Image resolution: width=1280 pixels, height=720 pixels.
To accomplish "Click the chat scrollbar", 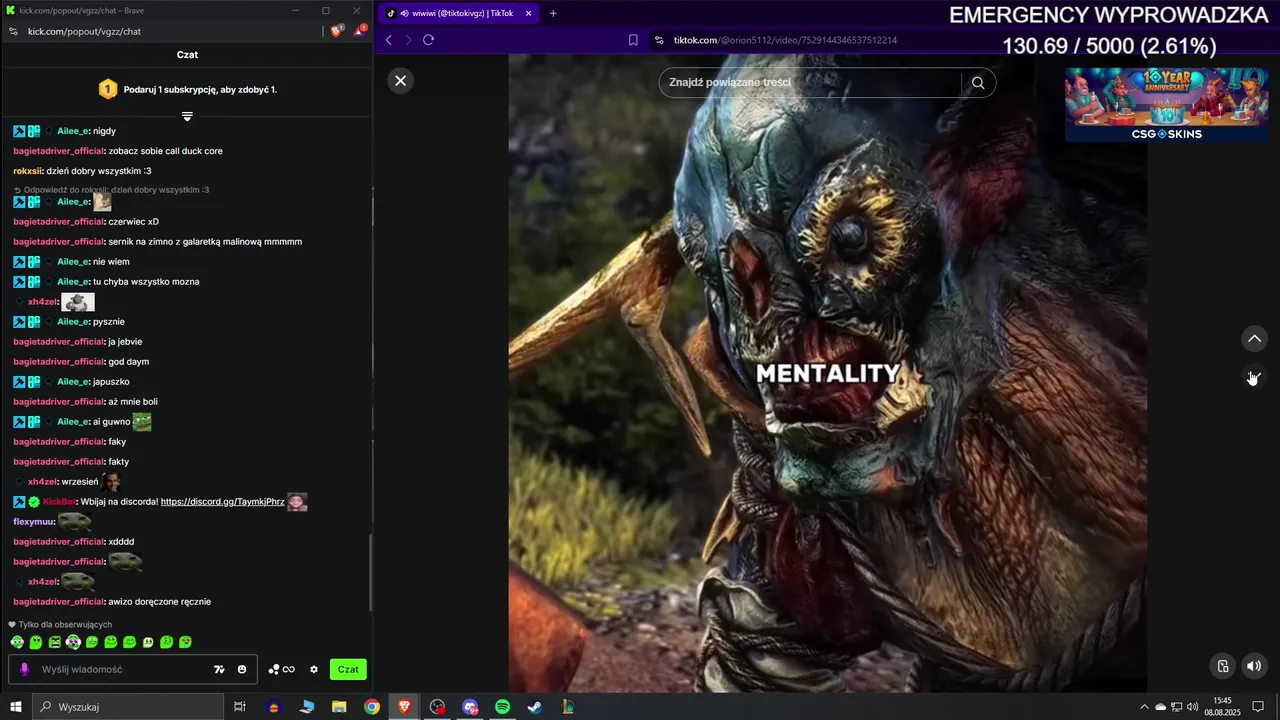I will pyautogui.click(x=371, y=572).
